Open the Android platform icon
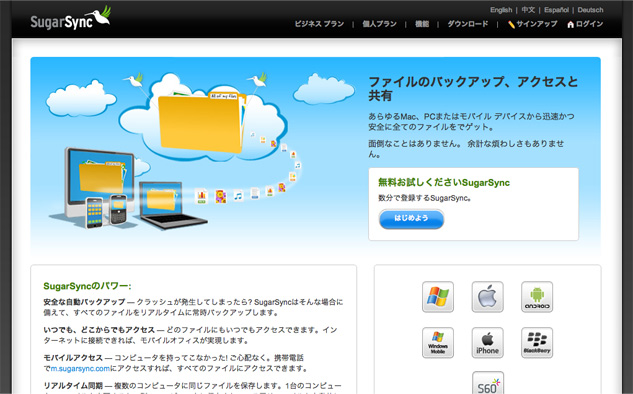 coord(537,297)
